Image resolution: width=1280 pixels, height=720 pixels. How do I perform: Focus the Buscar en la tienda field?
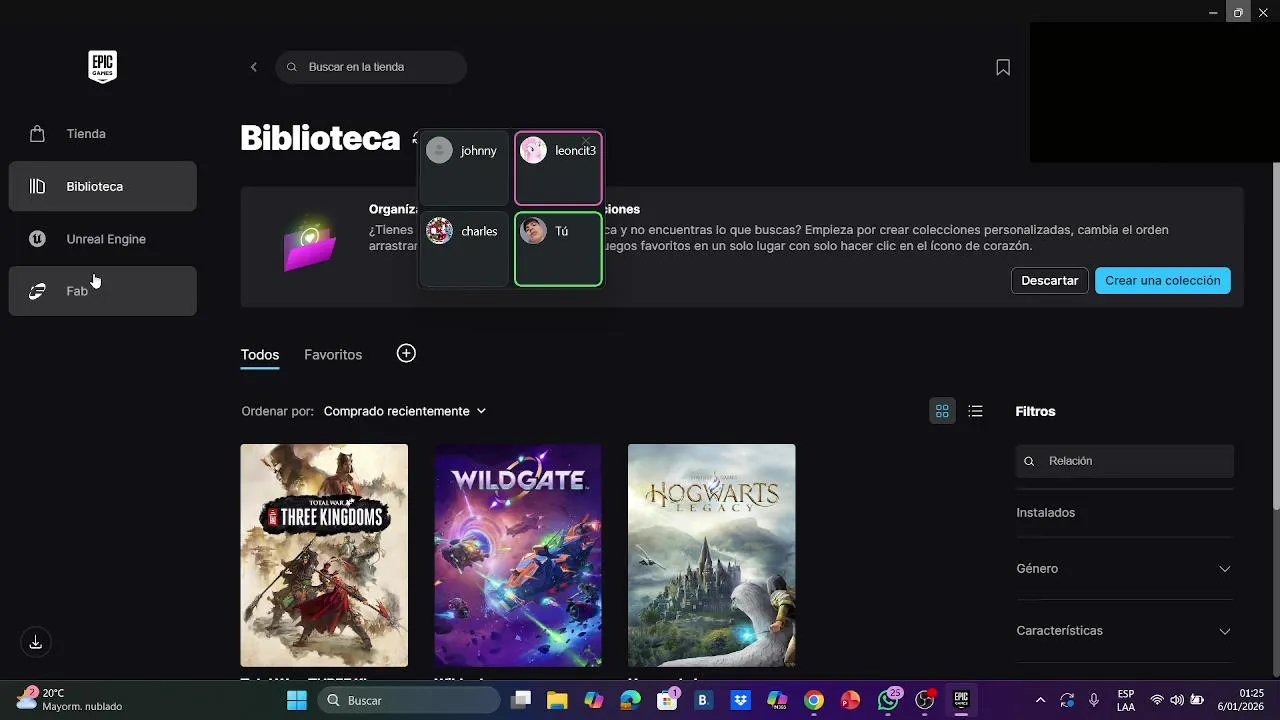tap(371, 67)
